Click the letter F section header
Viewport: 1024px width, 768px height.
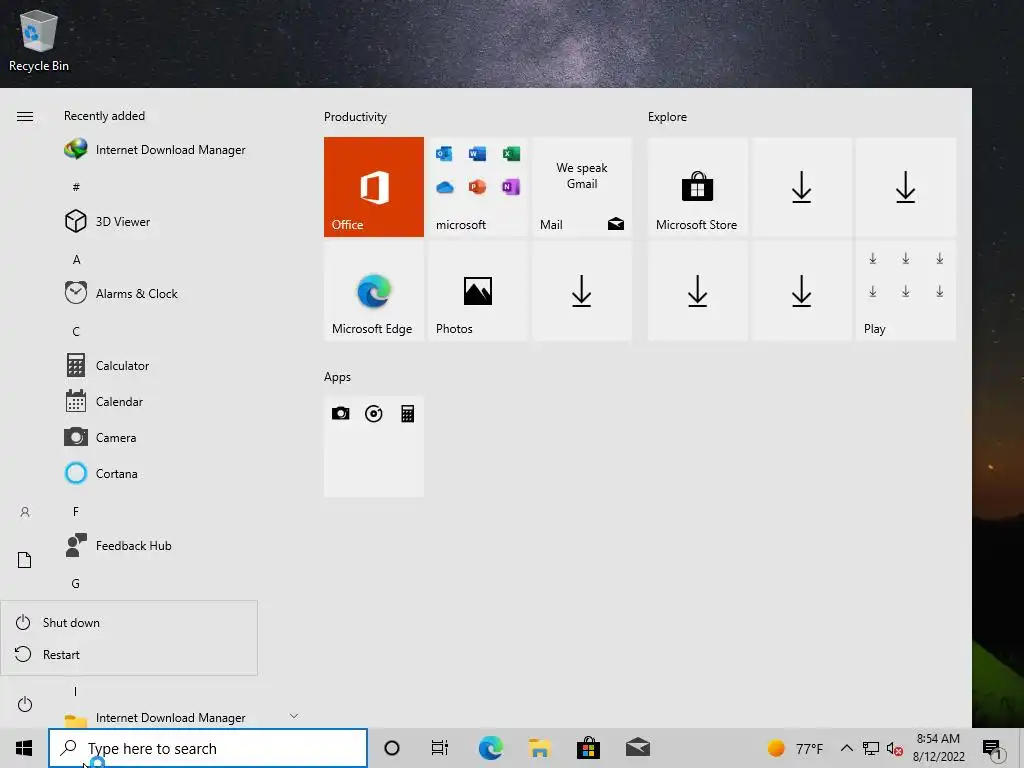[x=76, y=511]
